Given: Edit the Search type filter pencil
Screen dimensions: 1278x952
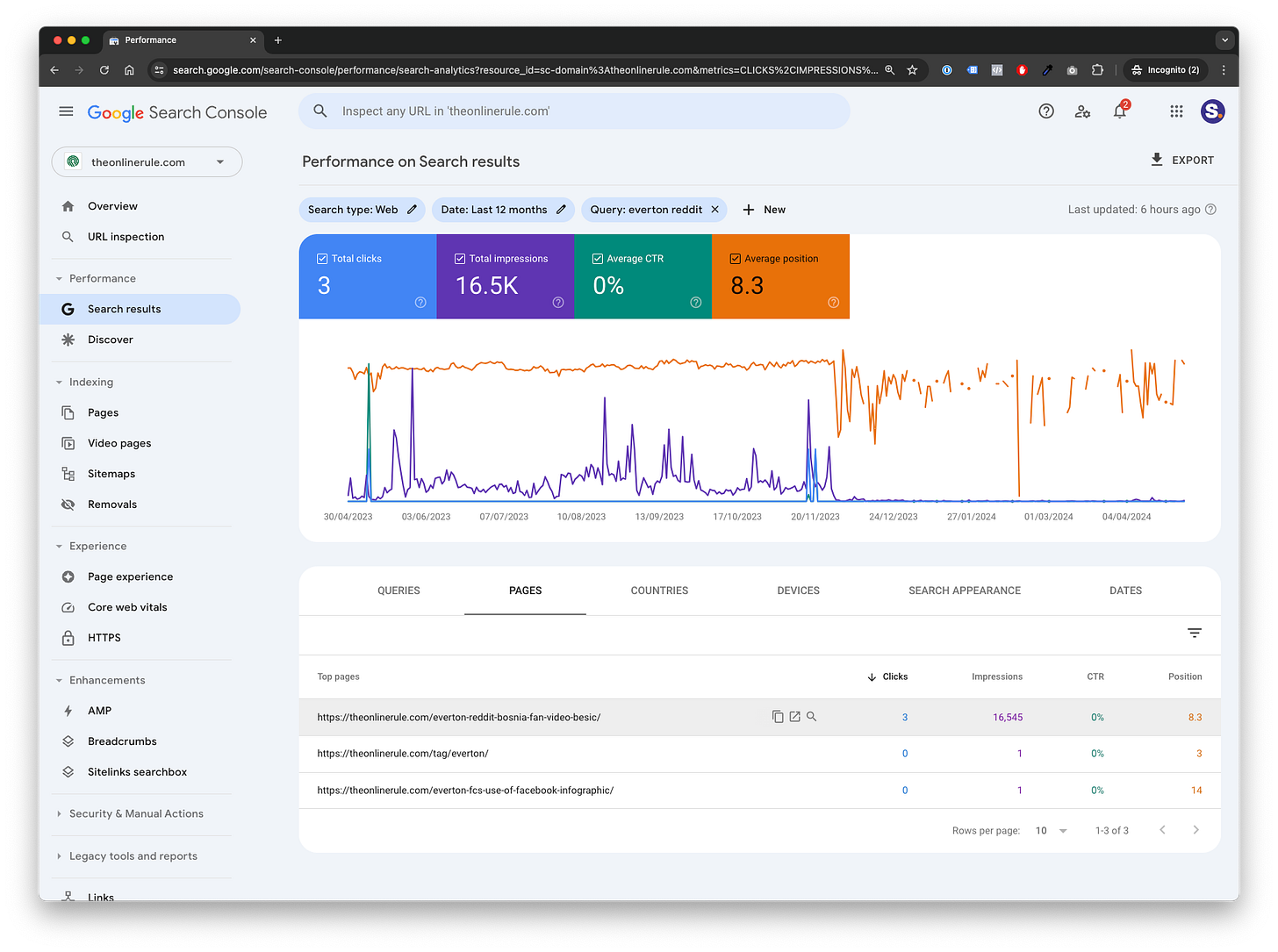Looking at the screenshot, I should [x=412, y=210].
